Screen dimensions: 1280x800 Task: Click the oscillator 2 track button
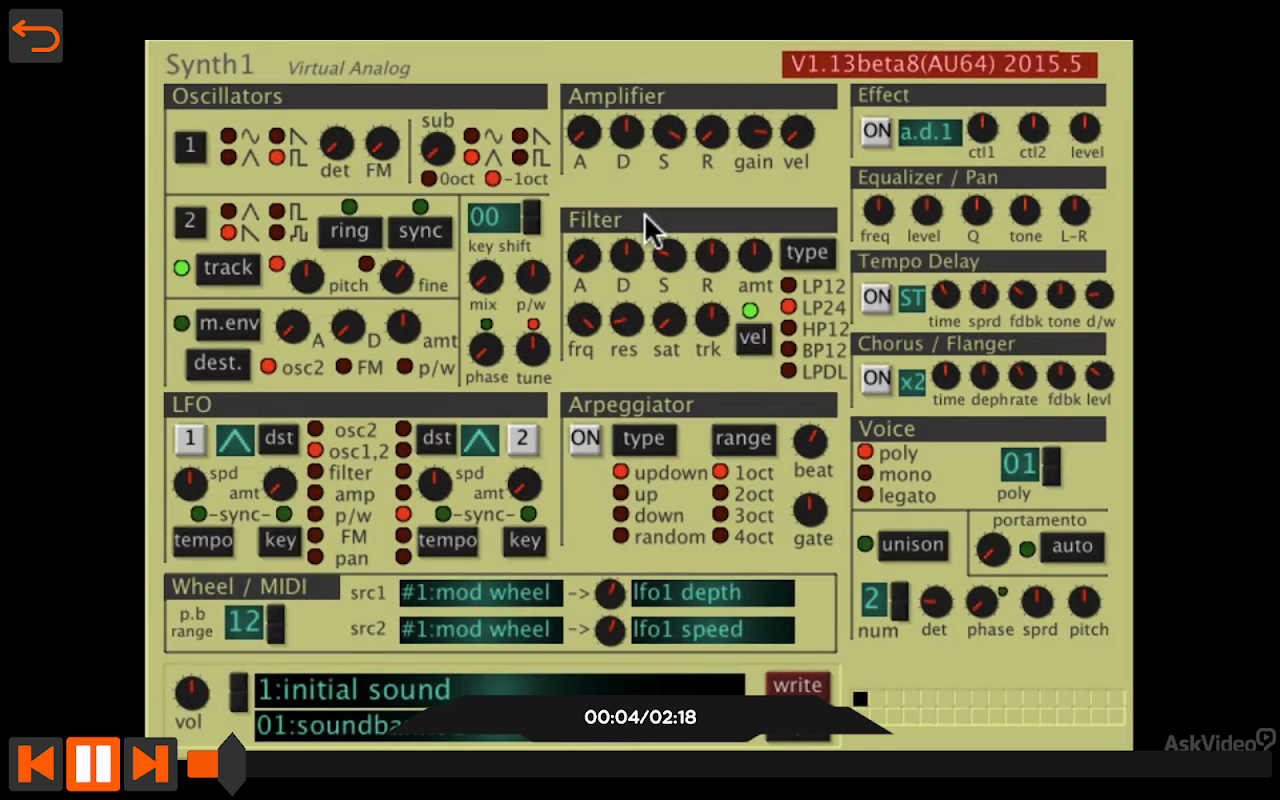pos(228,268)
